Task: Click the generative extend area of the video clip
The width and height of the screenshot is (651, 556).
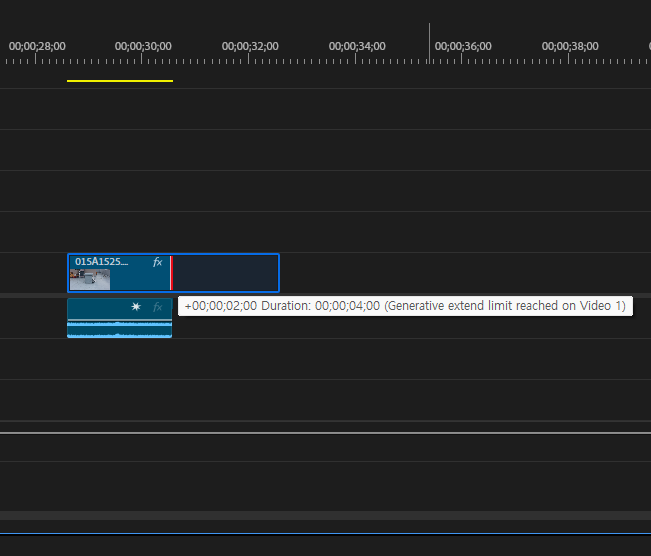Action: coord(225,273)
